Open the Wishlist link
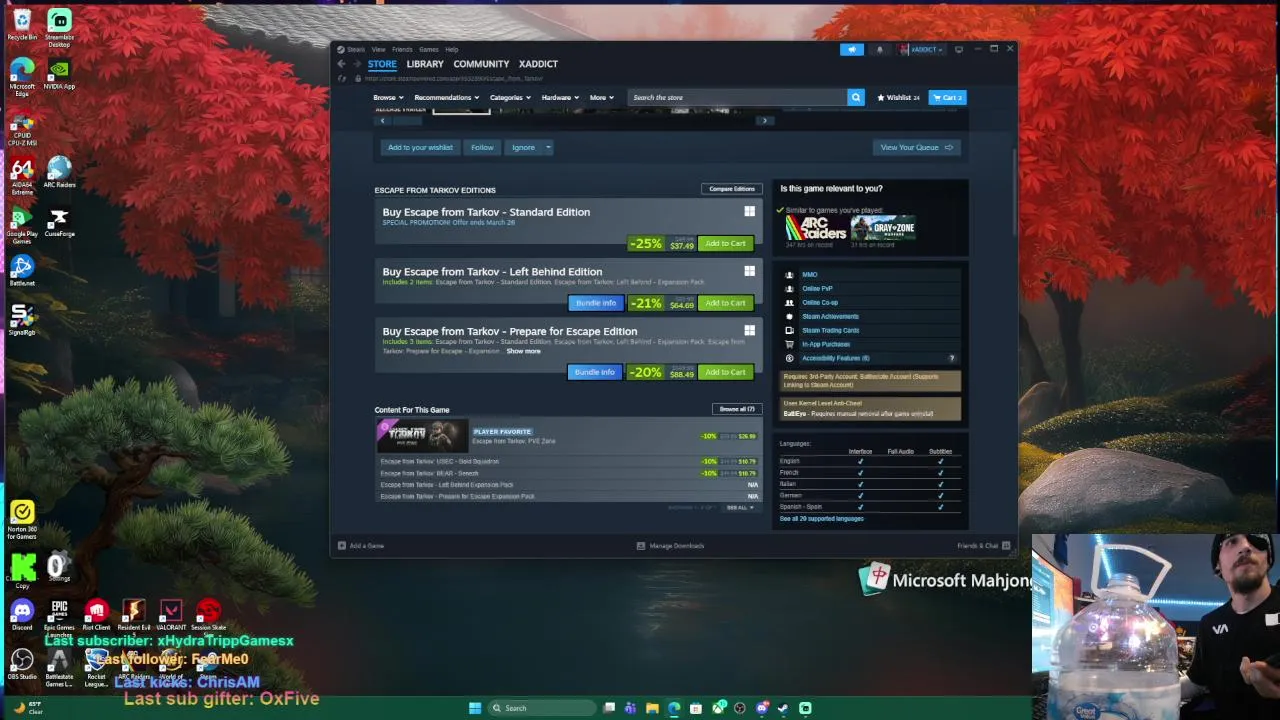This screenshot has width=1280, height=720. pos(898,97)
